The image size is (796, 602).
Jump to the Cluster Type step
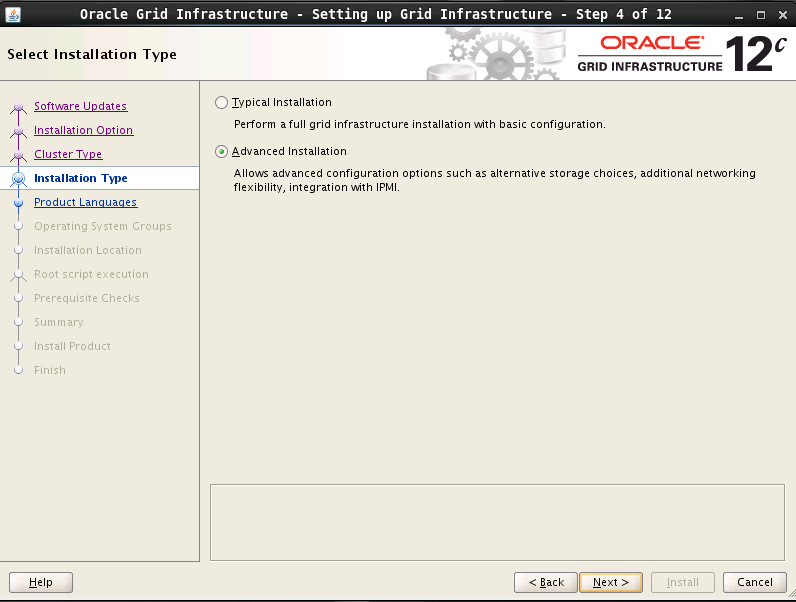click(68, 154)
